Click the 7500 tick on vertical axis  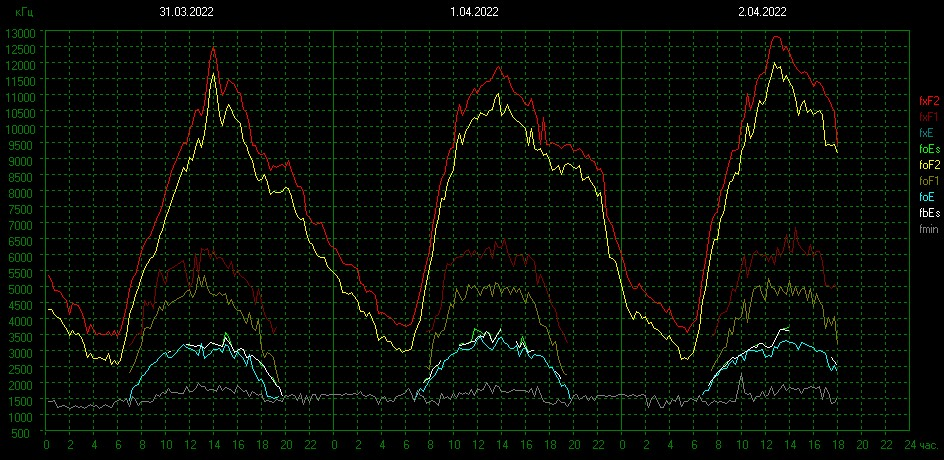pyautogui.click(x=22, y=209)
